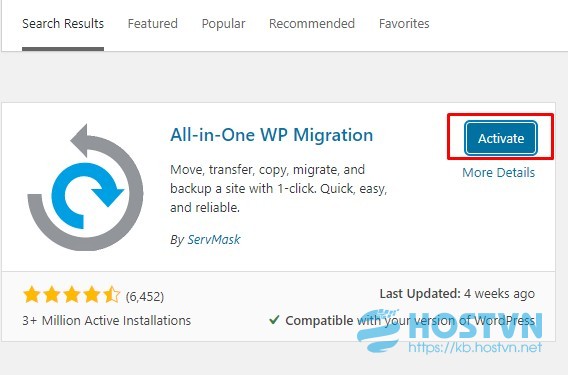Switch to the Popular tab

(223, 24)
